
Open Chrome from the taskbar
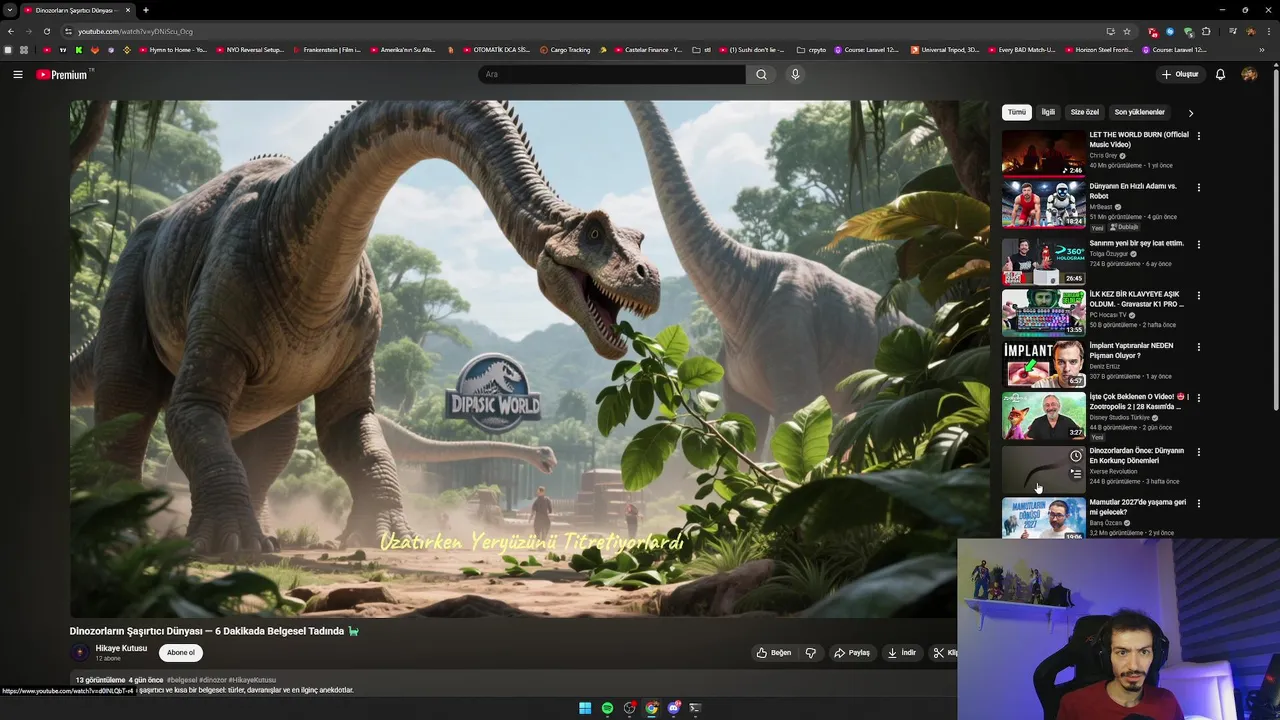[651, 708]
